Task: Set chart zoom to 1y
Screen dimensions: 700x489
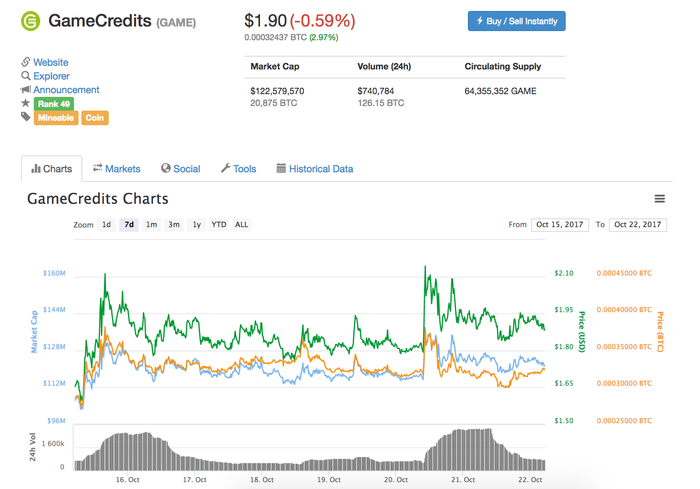Action: [196, 225]
